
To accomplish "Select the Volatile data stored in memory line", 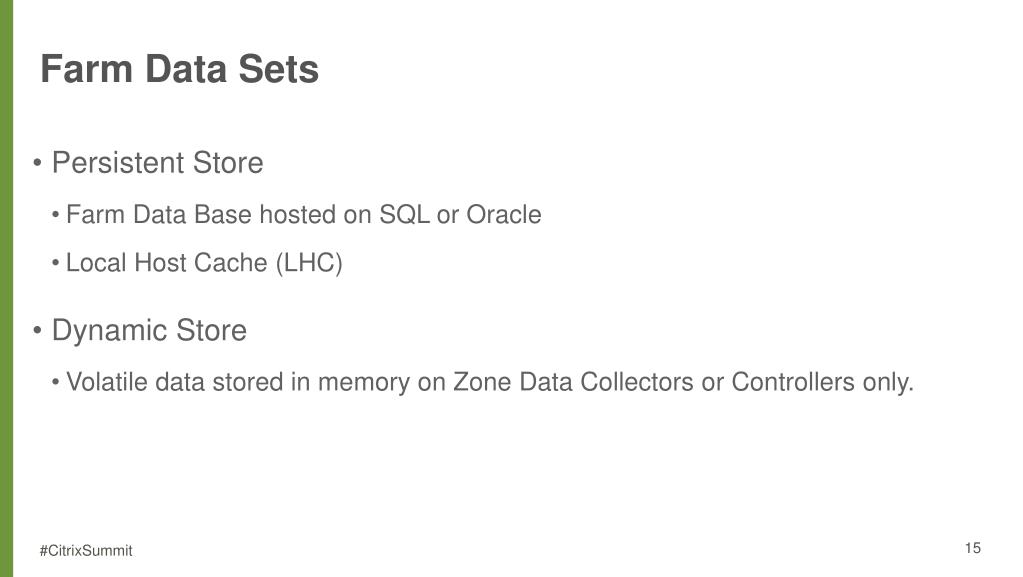I will [489, 382].
